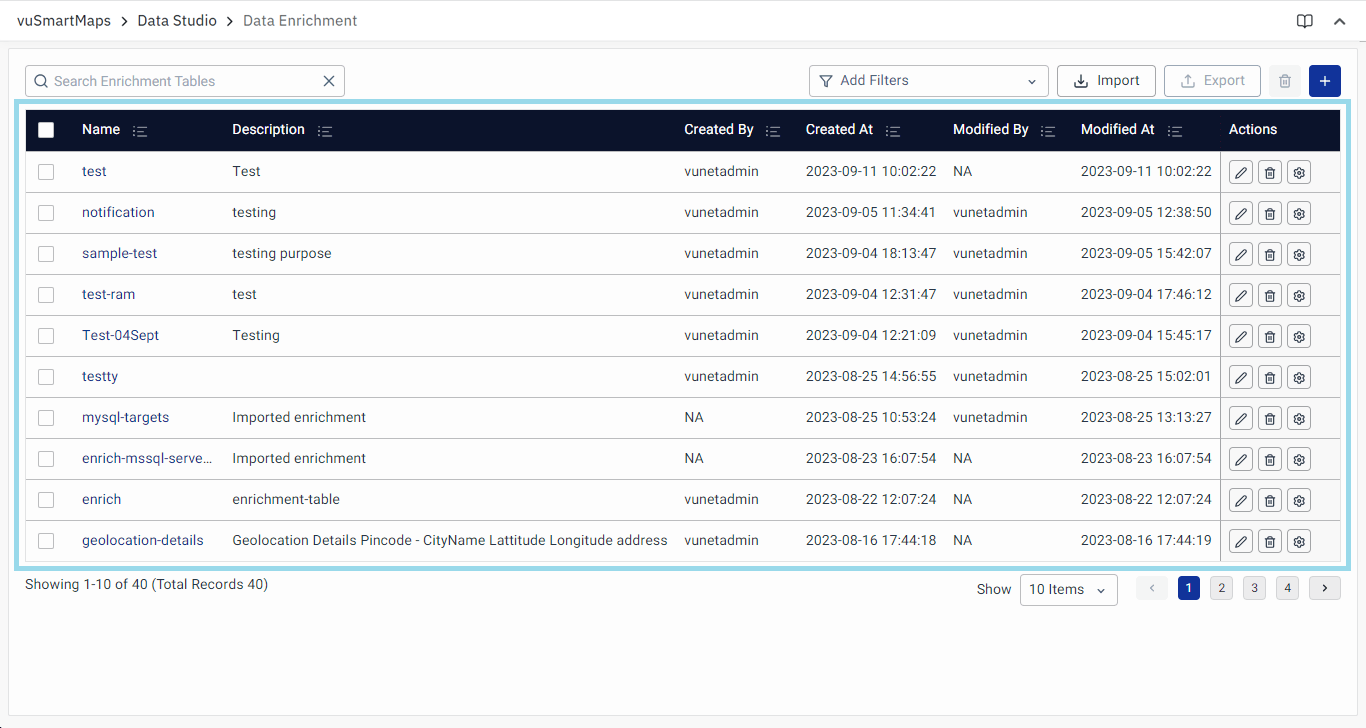The width and height of the screenshot is (1366, 728).
Task: Go to pagination page 3
Action: (1254, 588)
